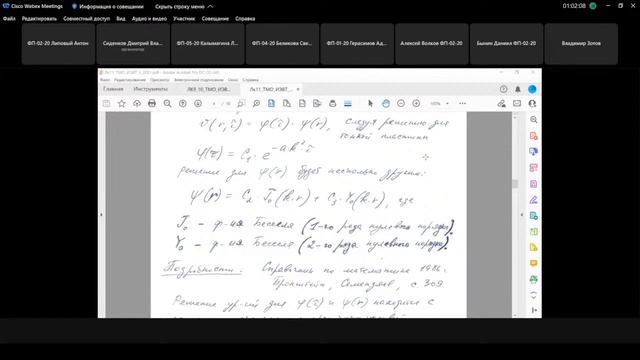Send file by email envelope icon

point(517,104)
